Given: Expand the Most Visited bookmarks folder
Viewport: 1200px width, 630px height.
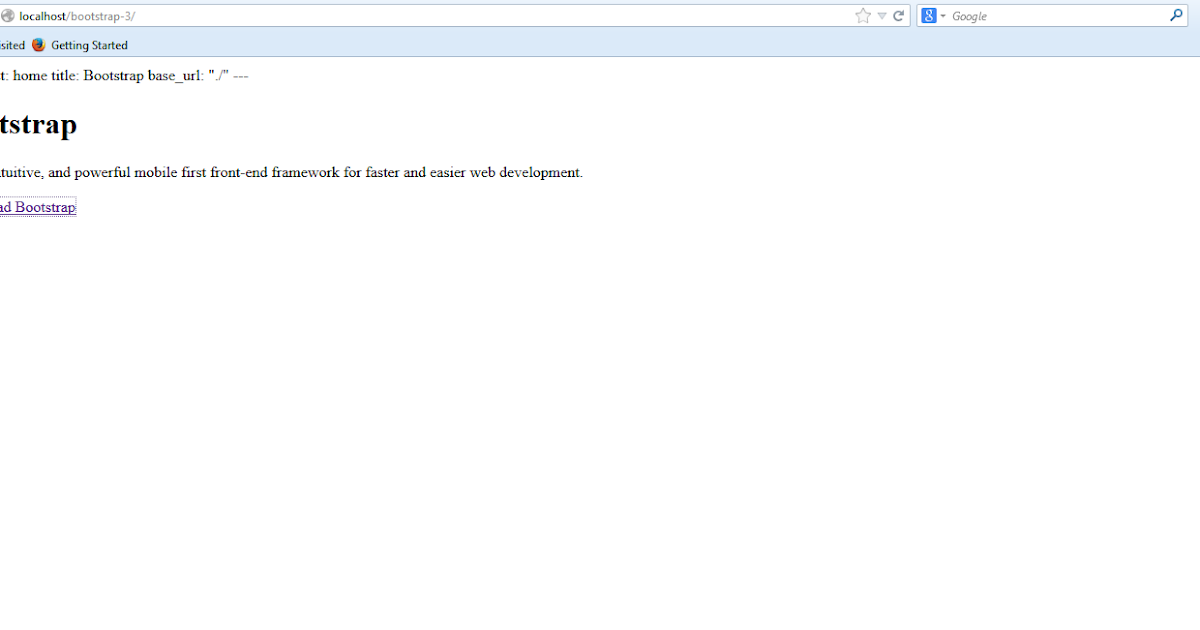Looking at the screenshot, I should coord(10,45).
